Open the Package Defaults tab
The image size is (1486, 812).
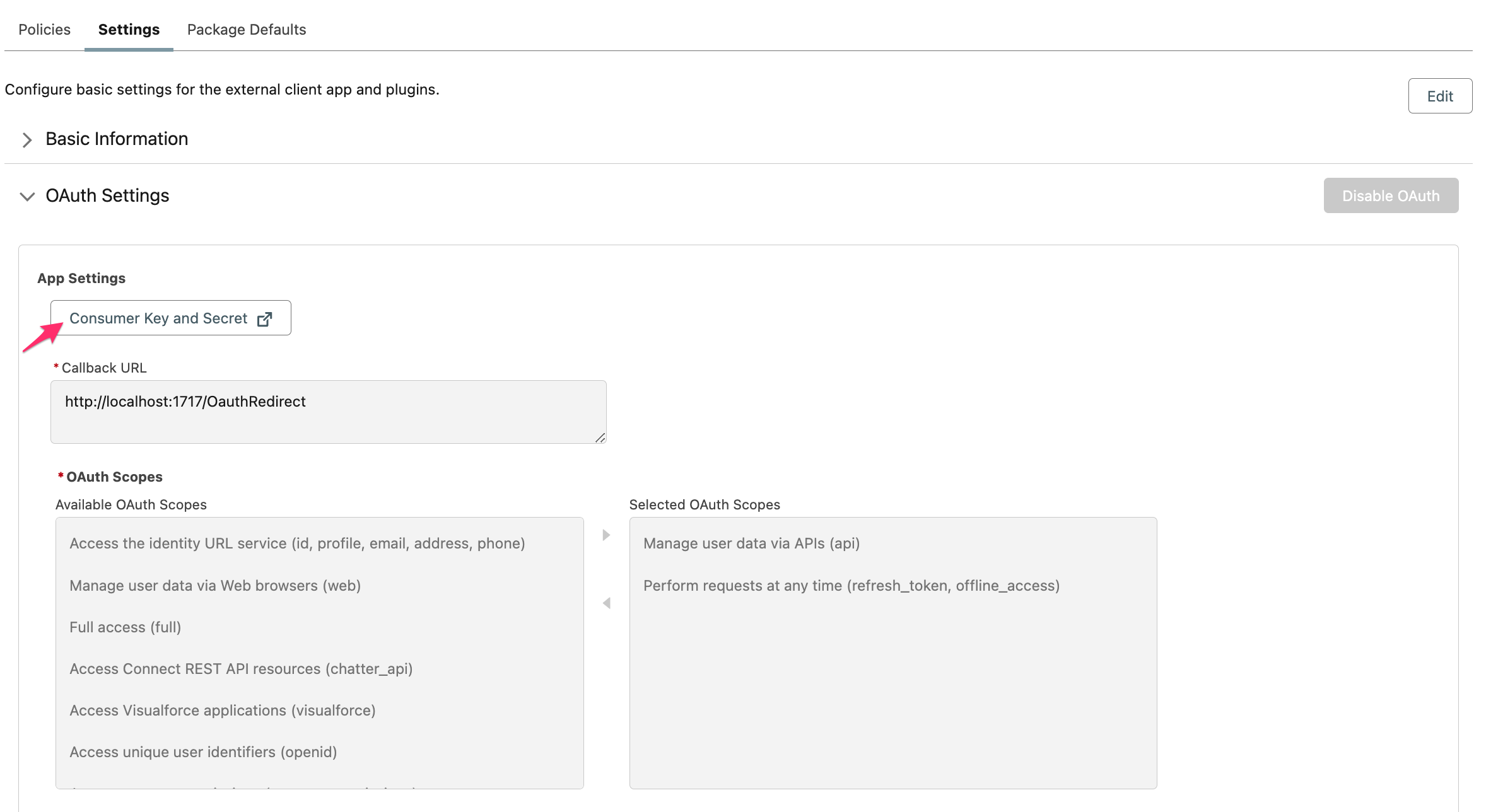(x=246, y=29)
